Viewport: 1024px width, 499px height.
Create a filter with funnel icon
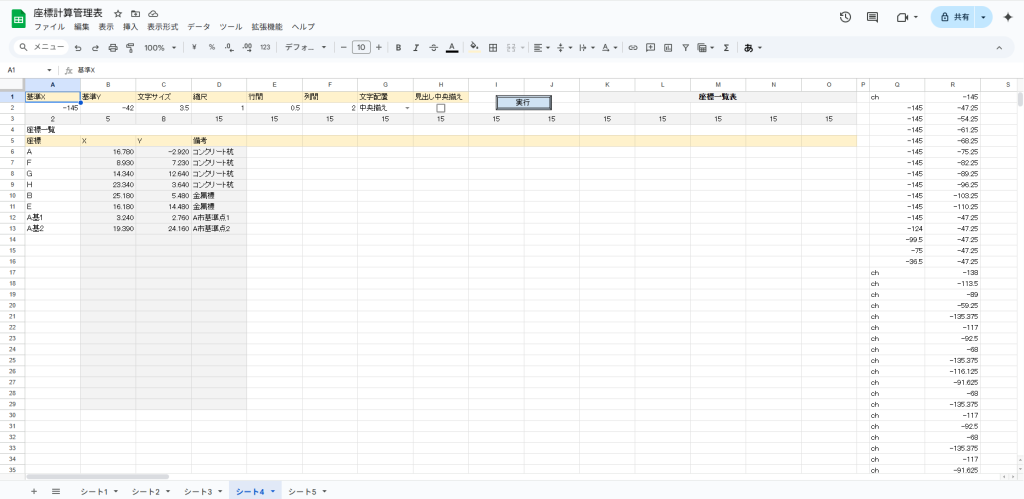(x=686, y=48)
